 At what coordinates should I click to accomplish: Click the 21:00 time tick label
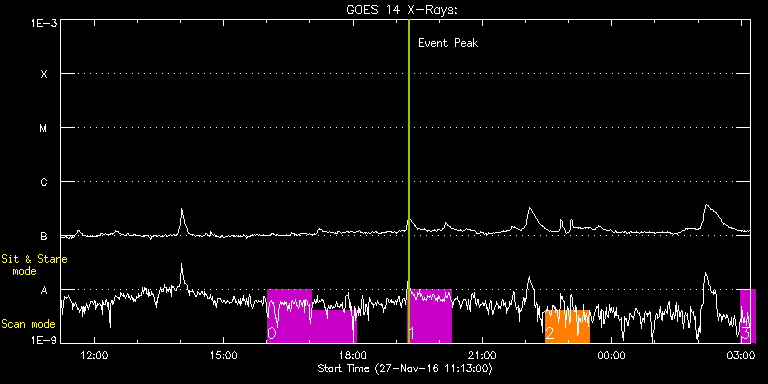[x=482, y=355]
